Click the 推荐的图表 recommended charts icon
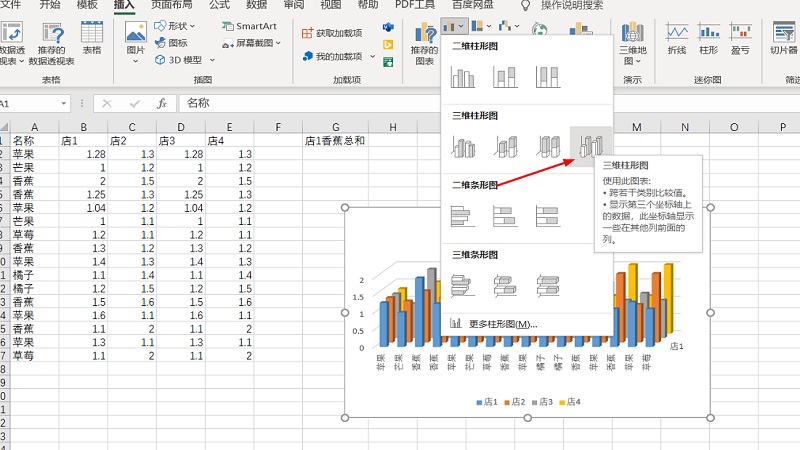 (424, 43)
